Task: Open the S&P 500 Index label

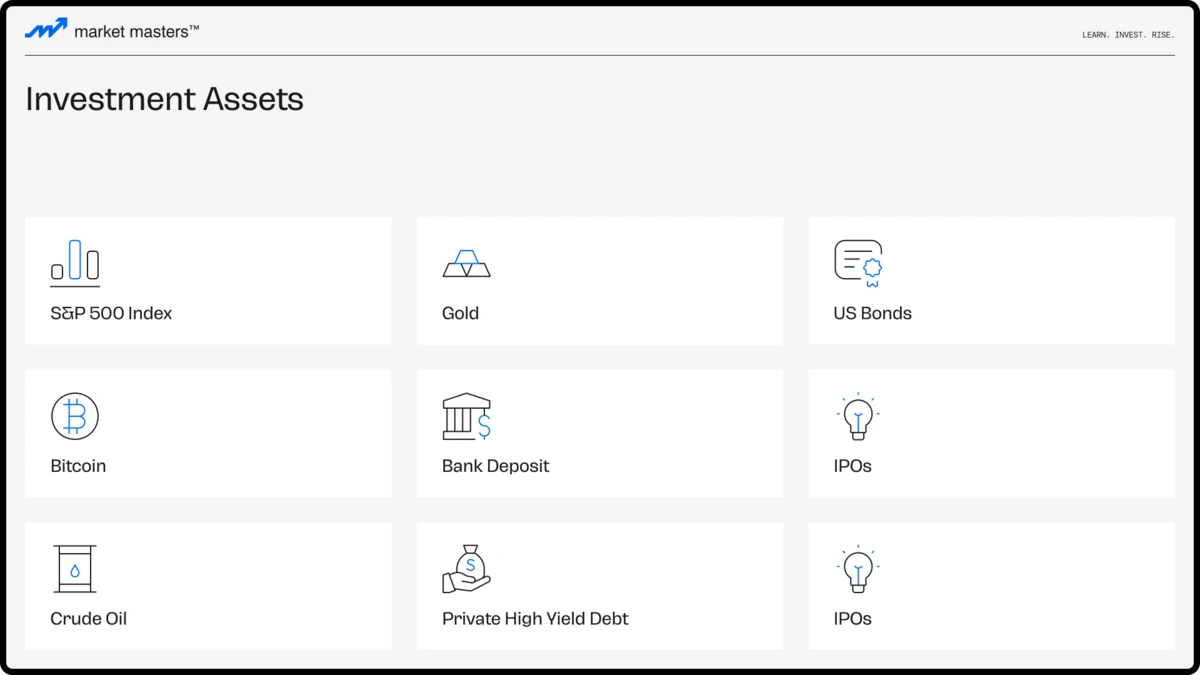Action: [111, 313]
